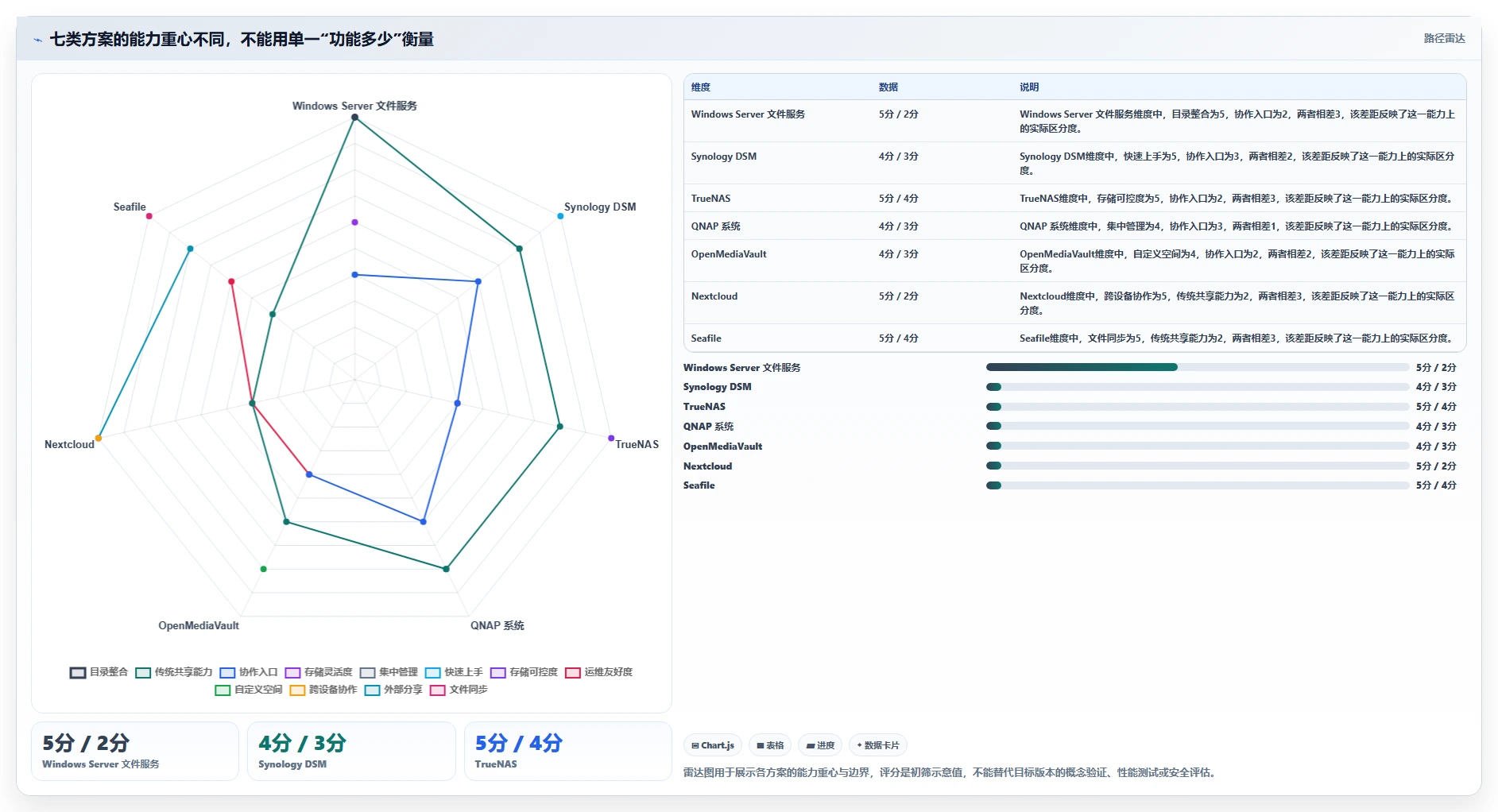1498x812 pixels.
Task: Click the Synology DSM radar axis label
Action: tap(600, 207)
